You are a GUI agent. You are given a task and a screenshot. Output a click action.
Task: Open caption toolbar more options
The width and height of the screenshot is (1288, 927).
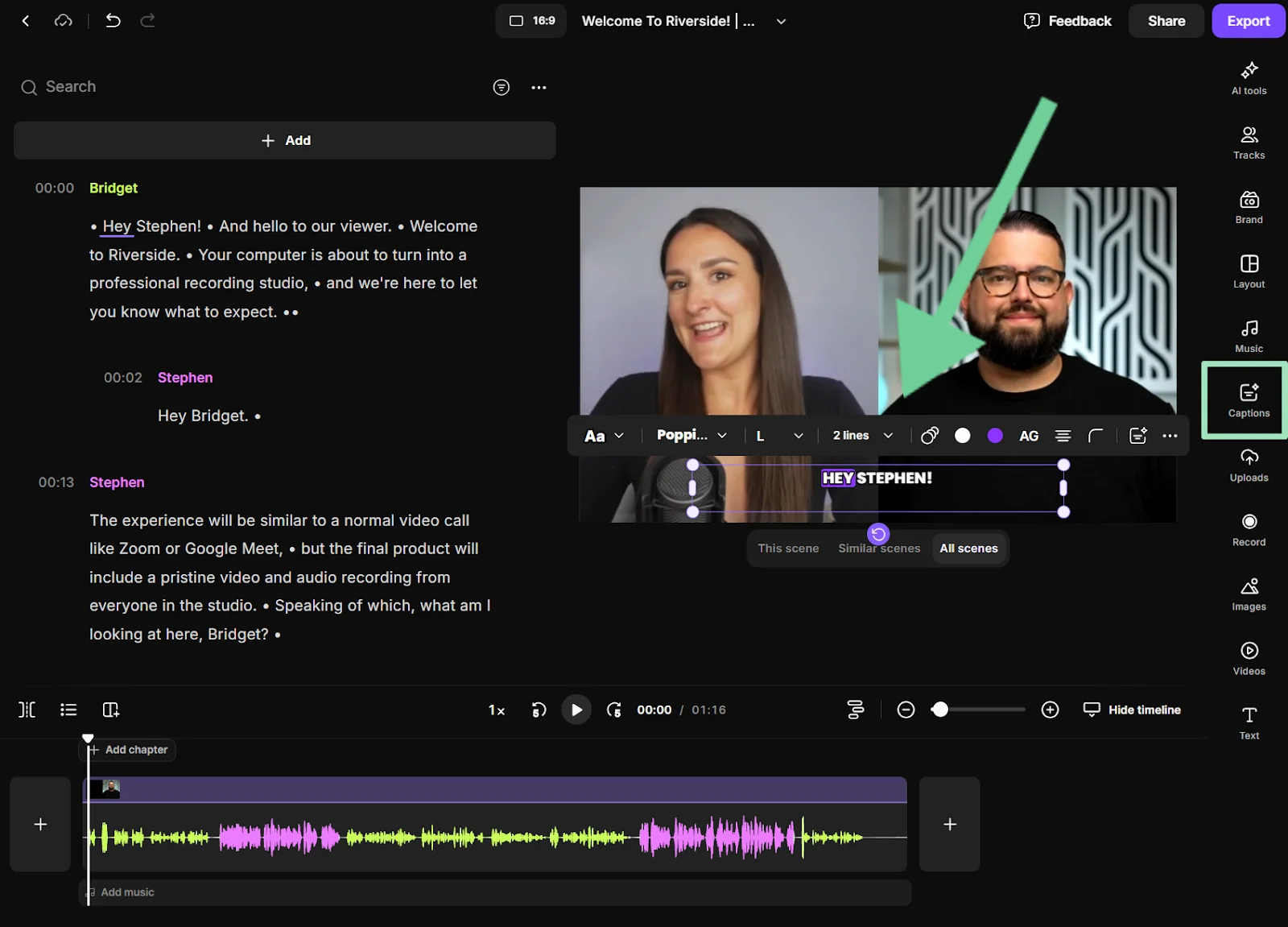[1170, 436]
